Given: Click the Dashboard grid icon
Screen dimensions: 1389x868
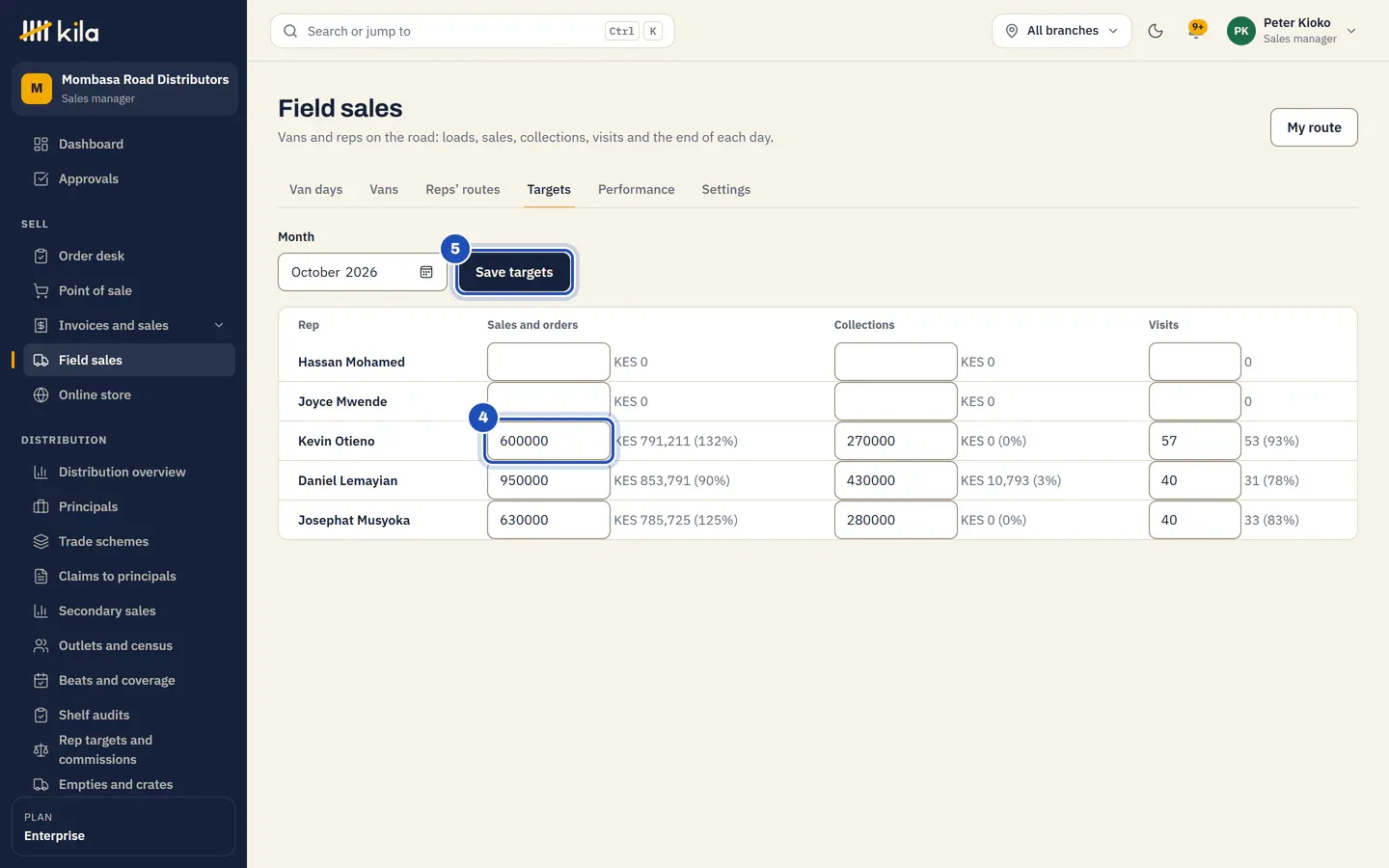Looking at the screenshot, I should click(41, 144).
